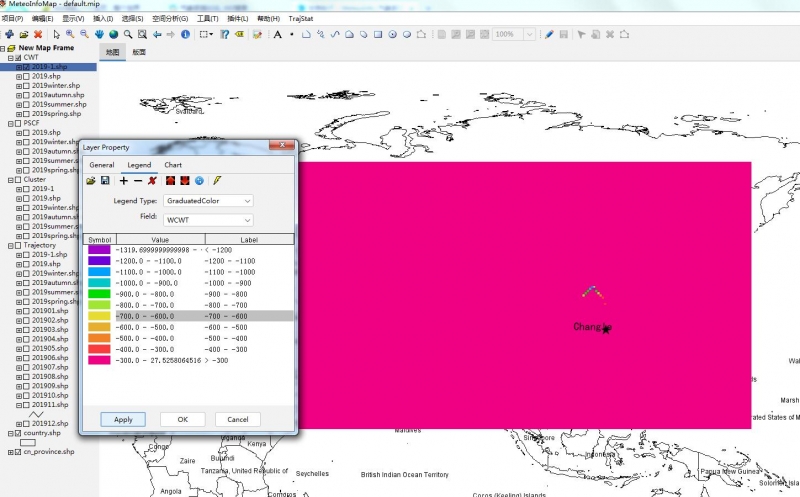This screenshot has width=800, height=497.
Task: Click the remove break minus icon
Action: point(138,180)
